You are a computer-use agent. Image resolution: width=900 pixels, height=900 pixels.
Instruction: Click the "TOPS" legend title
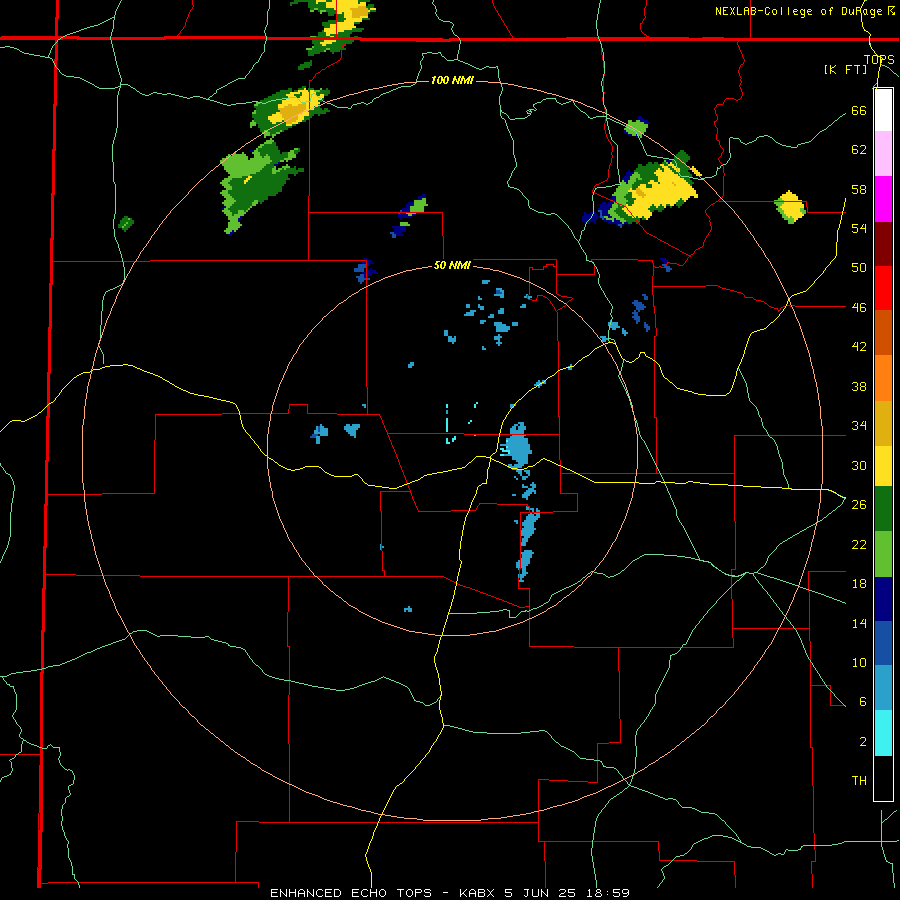[x=879, y=59]
